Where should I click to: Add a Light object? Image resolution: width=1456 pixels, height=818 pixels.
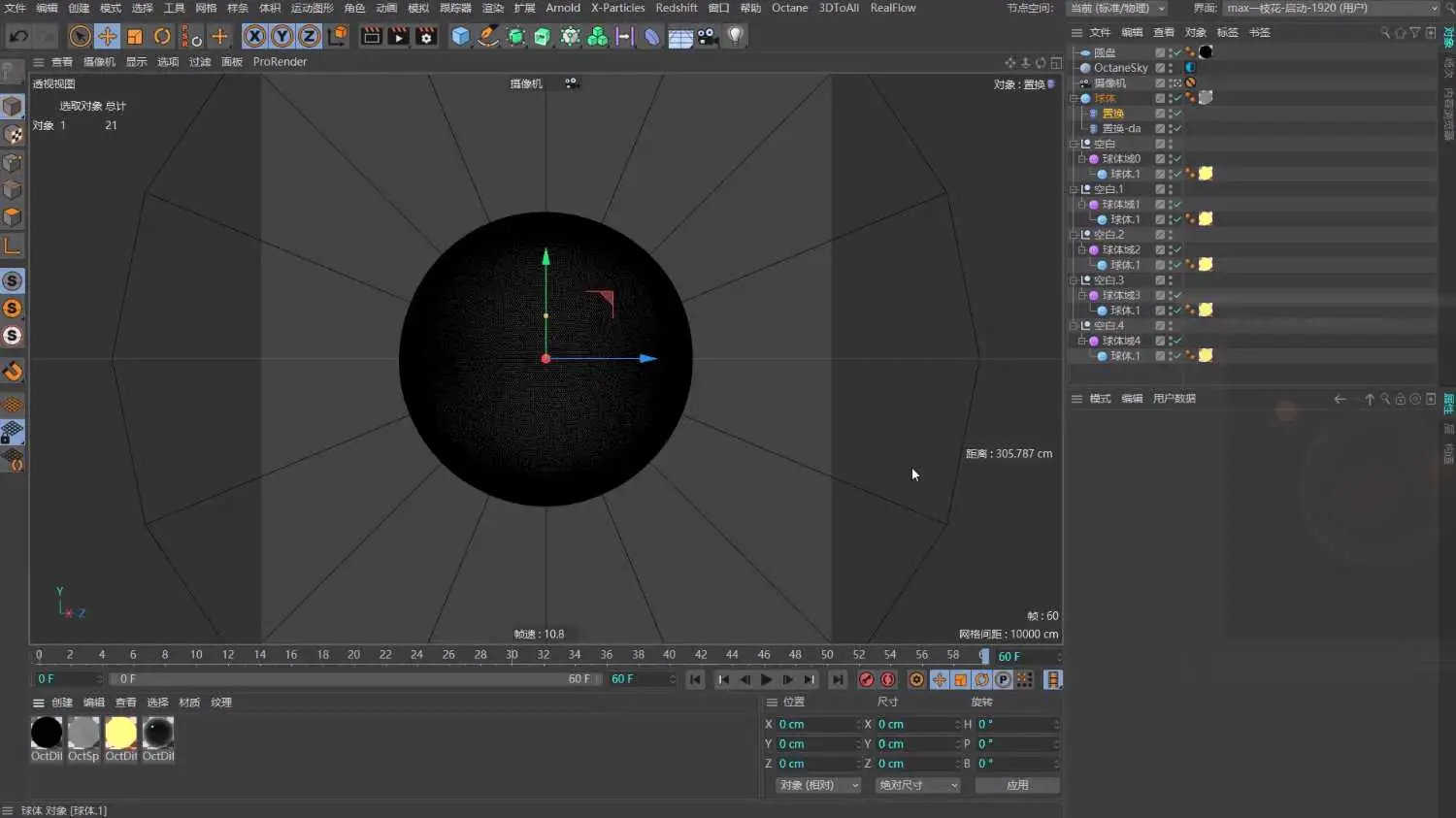[x=735, y=37]
